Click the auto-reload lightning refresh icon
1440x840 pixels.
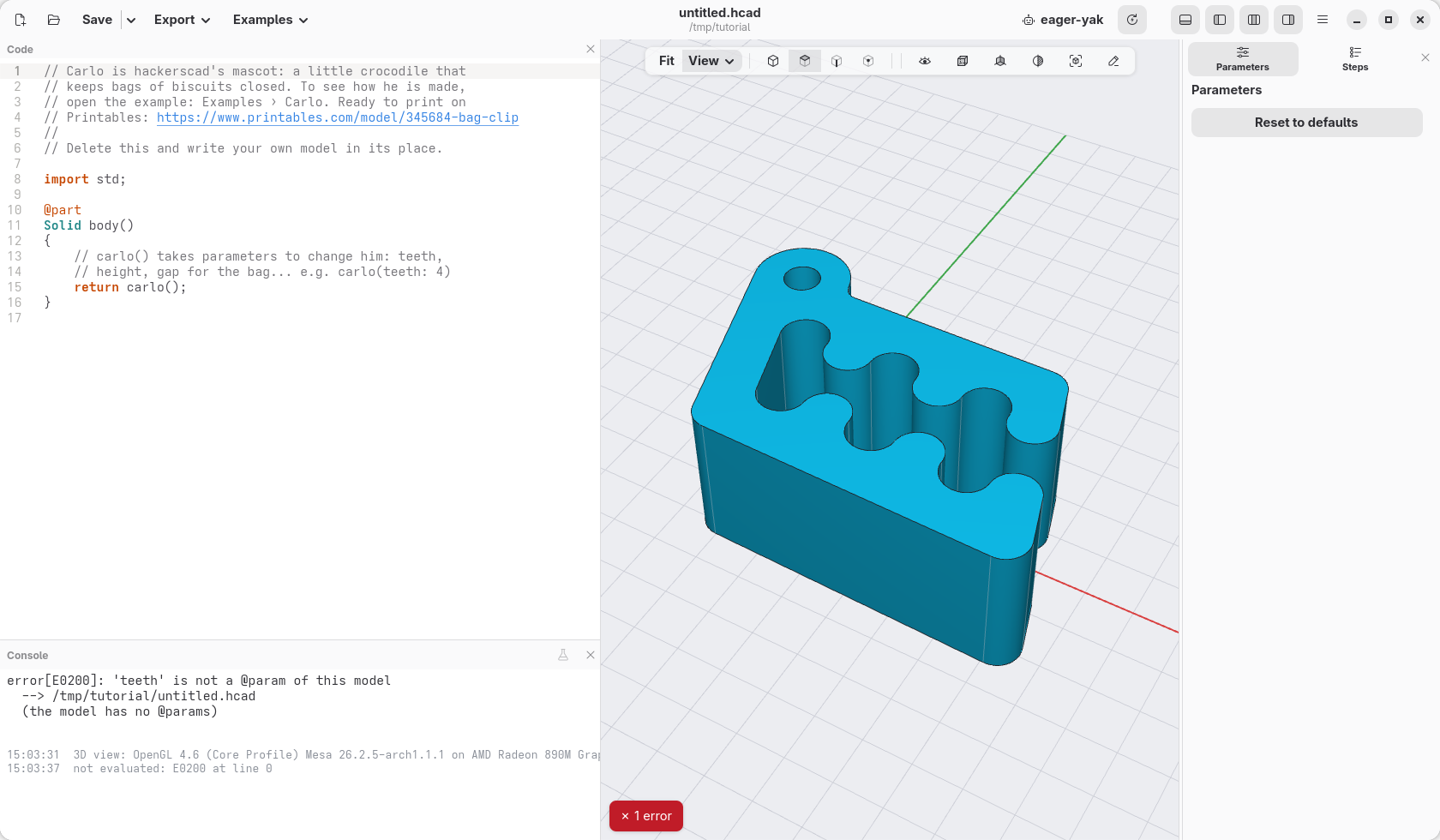[x=1132, y=20]
